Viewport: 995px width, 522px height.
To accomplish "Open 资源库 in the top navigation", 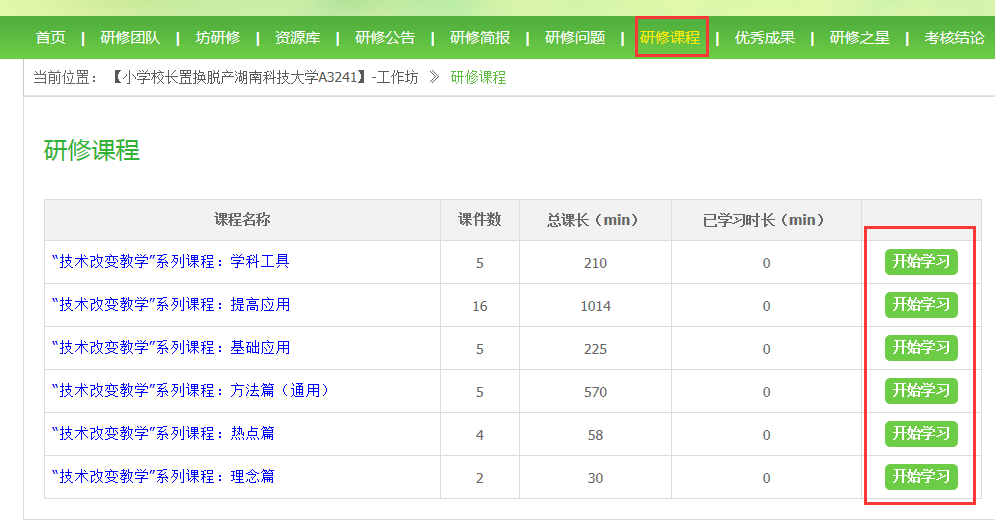I will click(297, 38).
